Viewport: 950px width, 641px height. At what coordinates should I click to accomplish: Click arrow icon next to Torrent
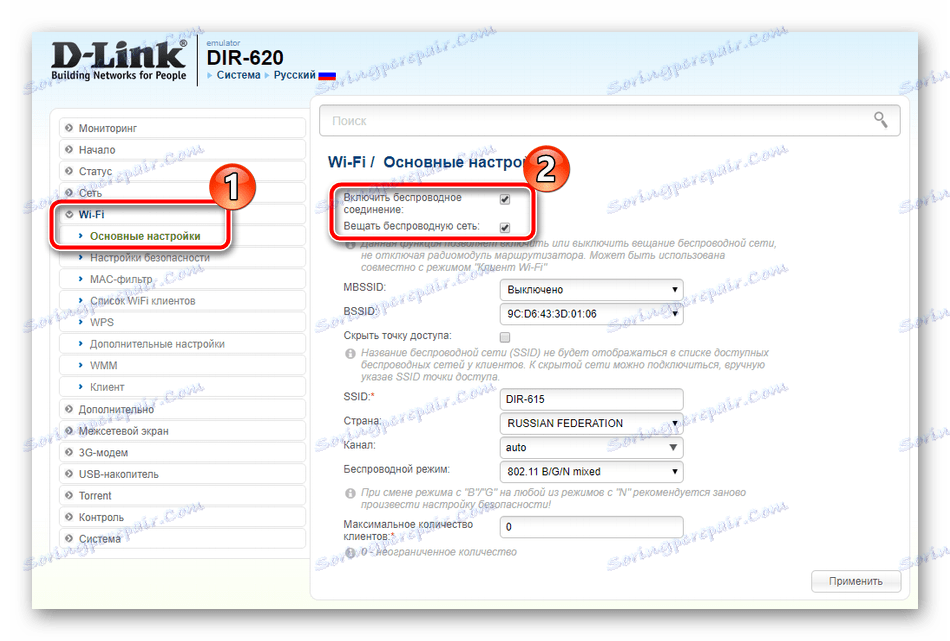coord(69,495)
